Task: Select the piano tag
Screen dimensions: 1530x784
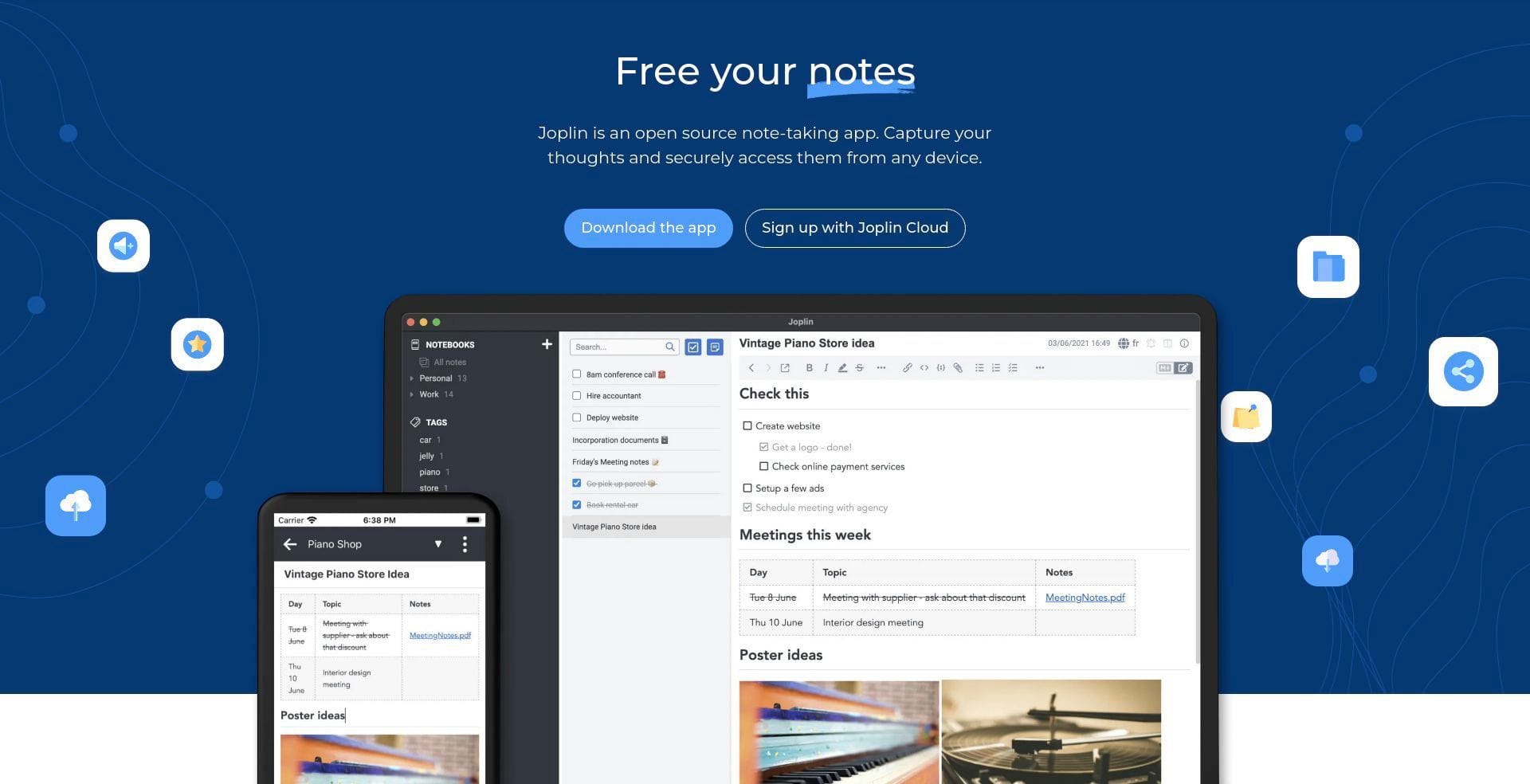Action: (x=430, y=472)
